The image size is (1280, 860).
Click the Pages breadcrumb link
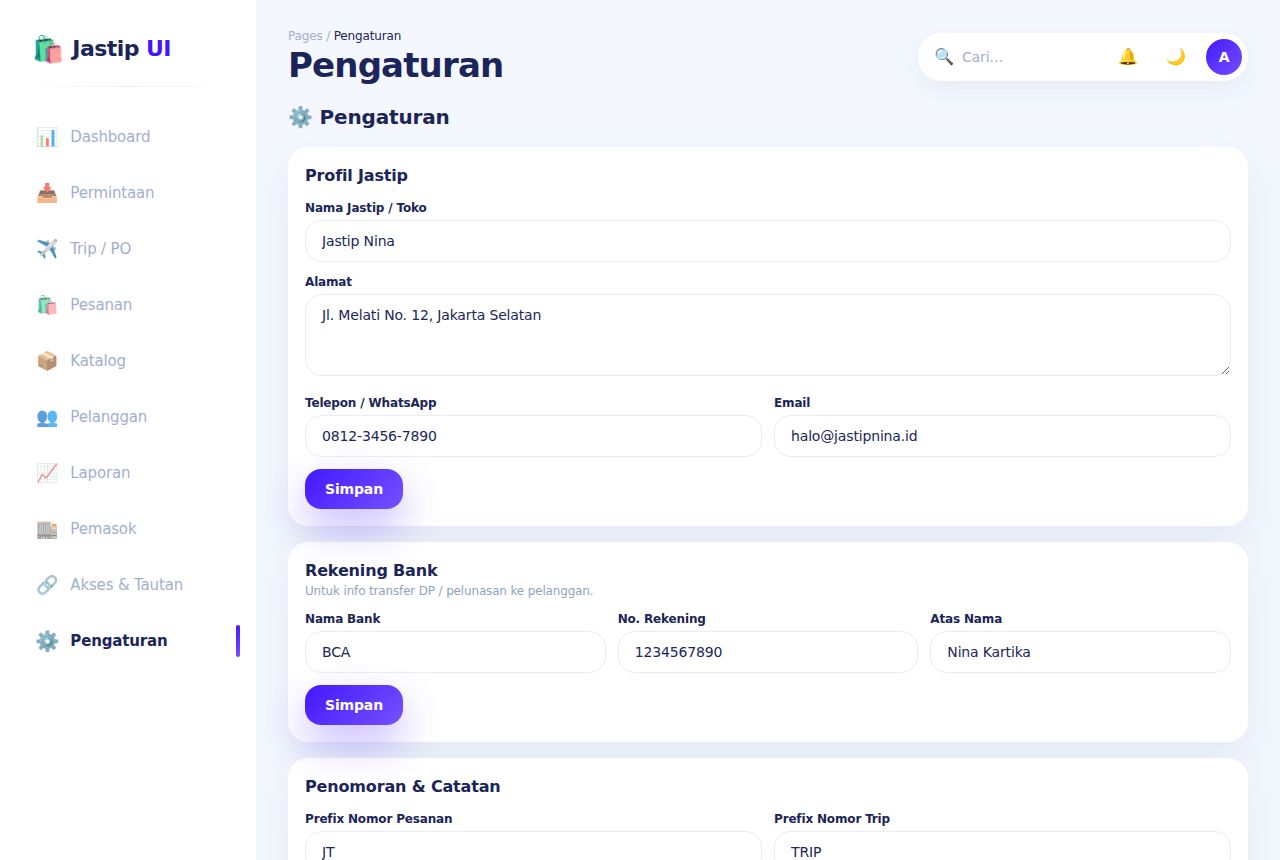(305, 36)
